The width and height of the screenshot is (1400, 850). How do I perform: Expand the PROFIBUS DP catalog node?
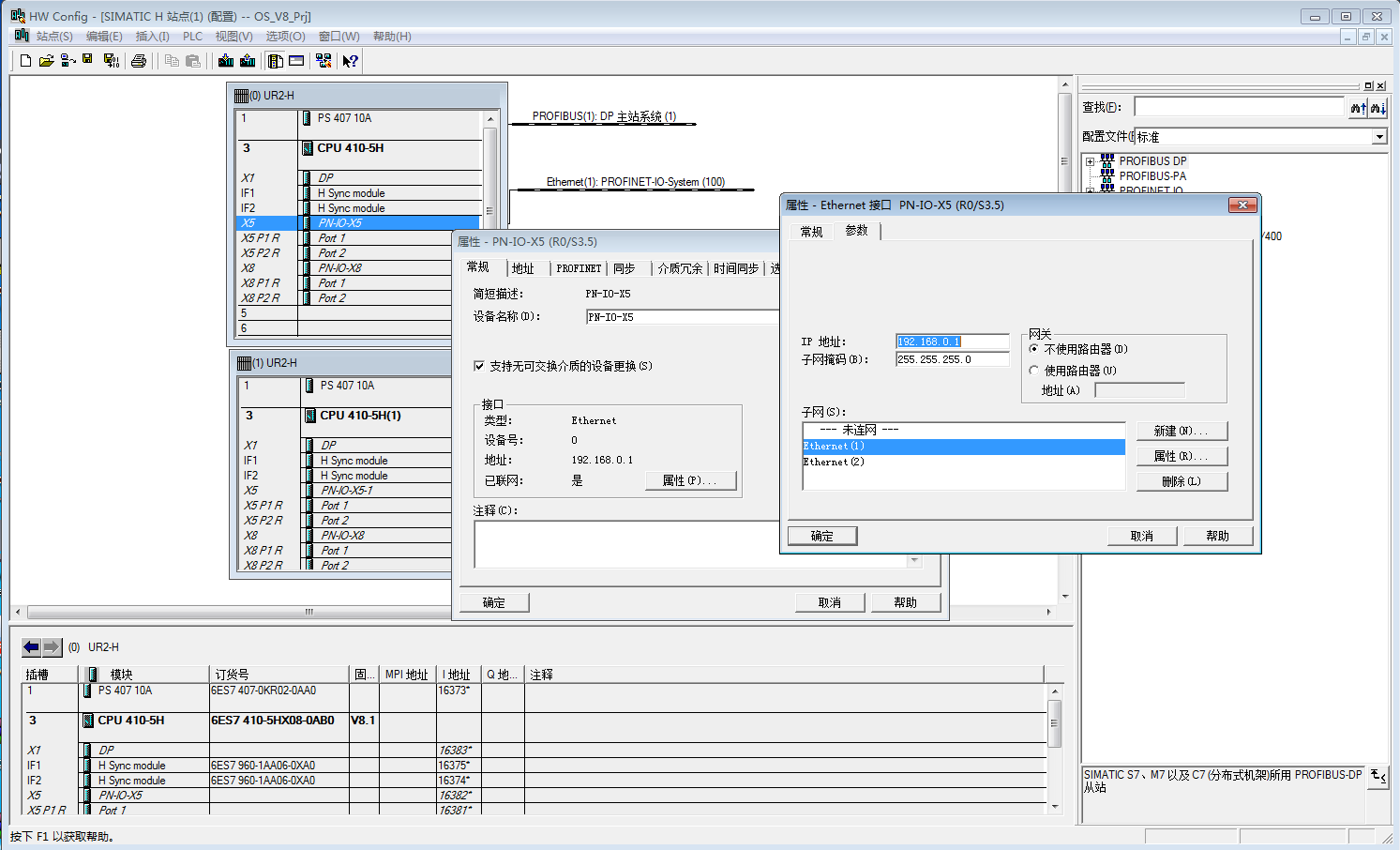tap(1090, 161)
